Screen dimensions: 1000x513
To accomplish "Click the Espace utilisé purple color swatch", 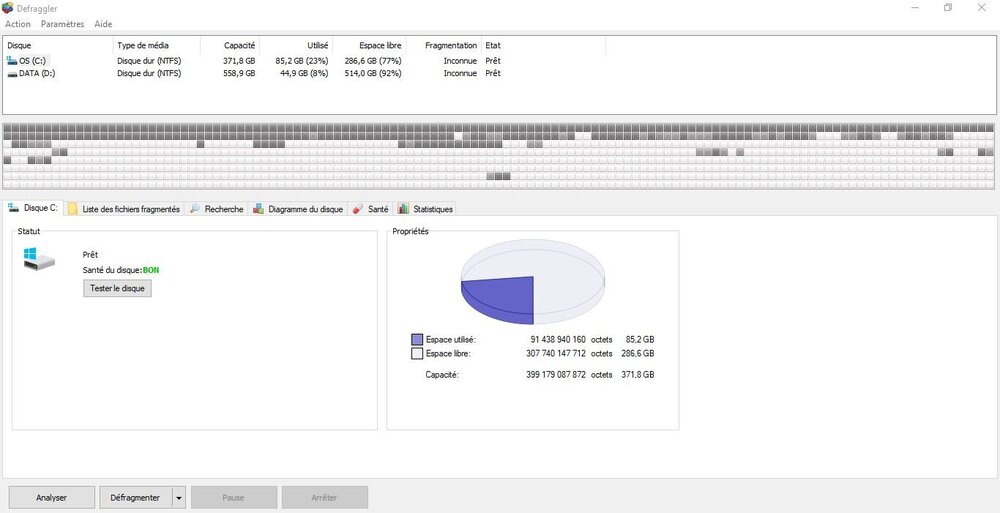I will pyautogui.click(x=418, y=339).
